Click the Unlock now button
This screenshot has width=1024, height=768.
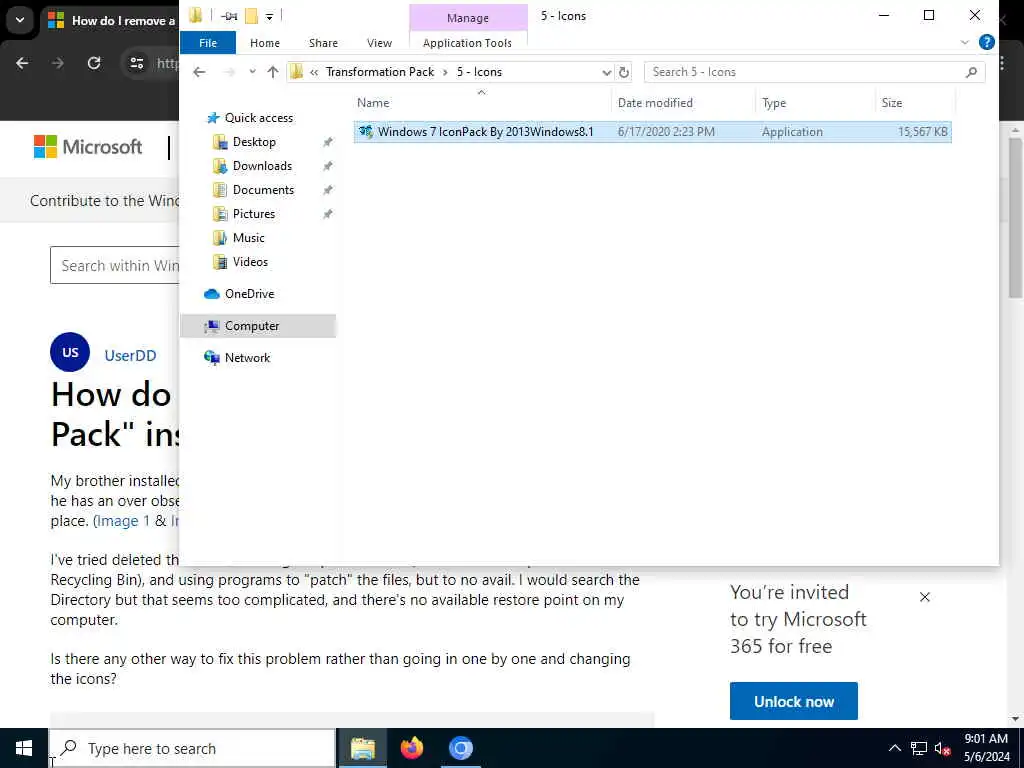pyautogui.click(x=793, y=701)
